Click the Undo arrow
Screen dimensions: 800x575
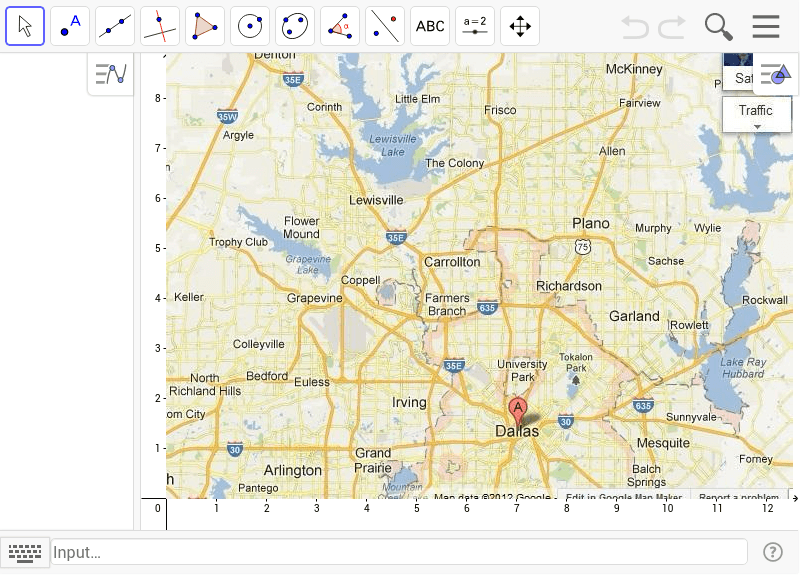635,27
